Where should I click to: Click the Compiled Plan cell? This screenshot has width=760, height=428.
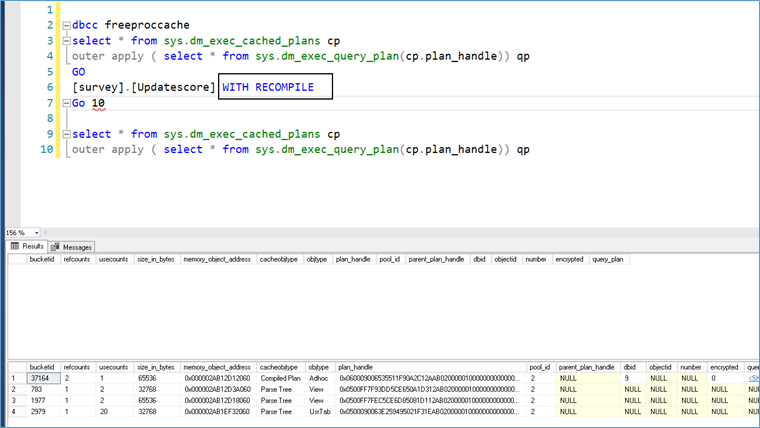(x=281, y=378)
